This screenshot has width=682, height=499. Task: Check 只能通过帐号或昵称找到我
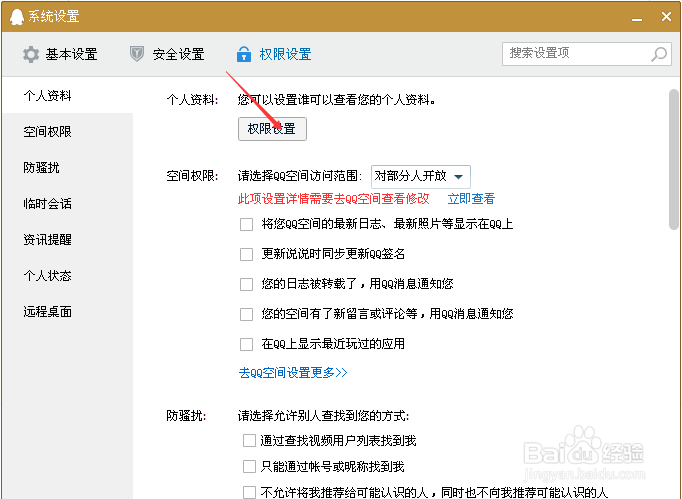click(249, 467)
